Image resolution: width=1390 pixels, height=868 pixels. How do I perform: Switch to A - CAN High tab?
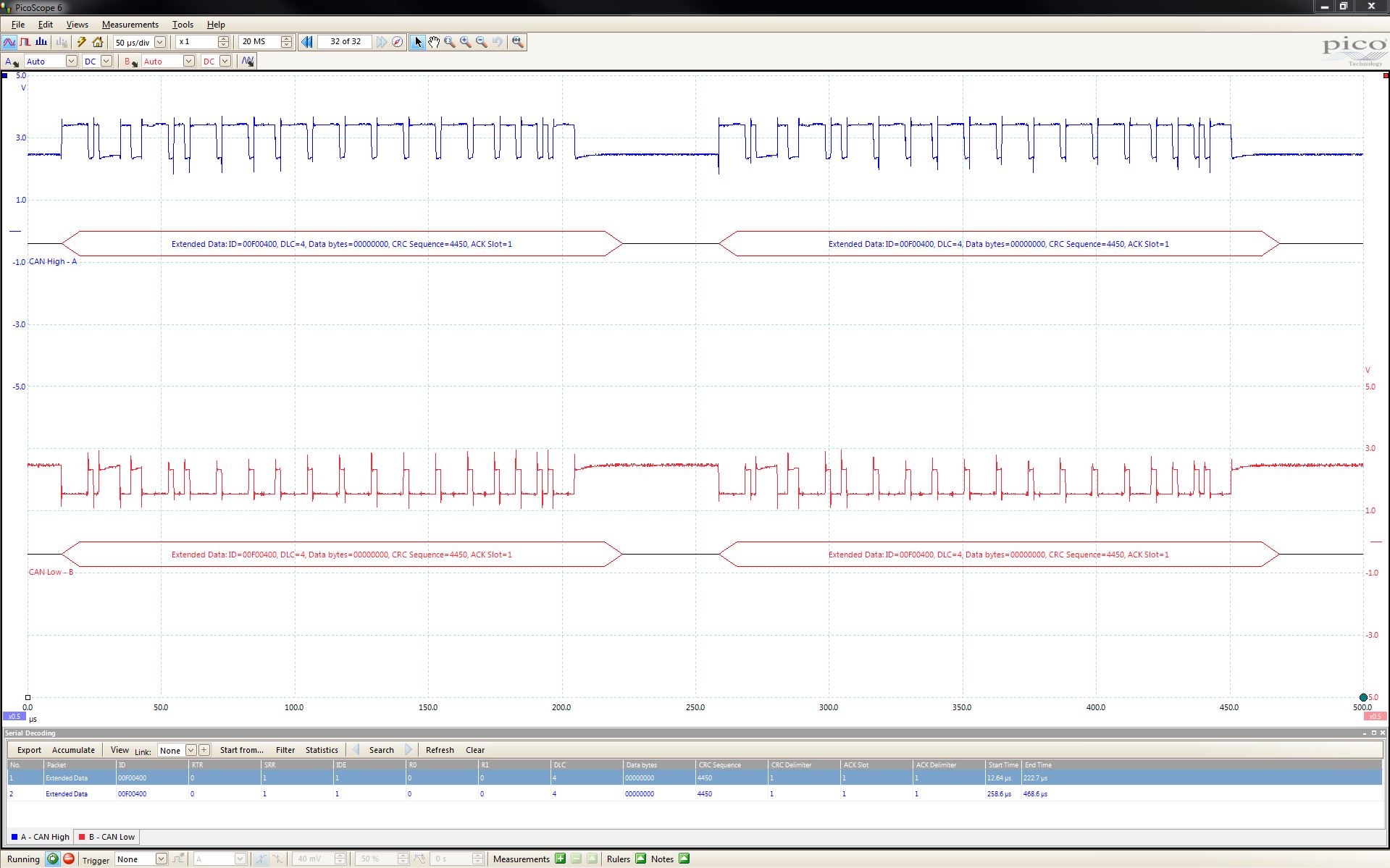(41, 837)
